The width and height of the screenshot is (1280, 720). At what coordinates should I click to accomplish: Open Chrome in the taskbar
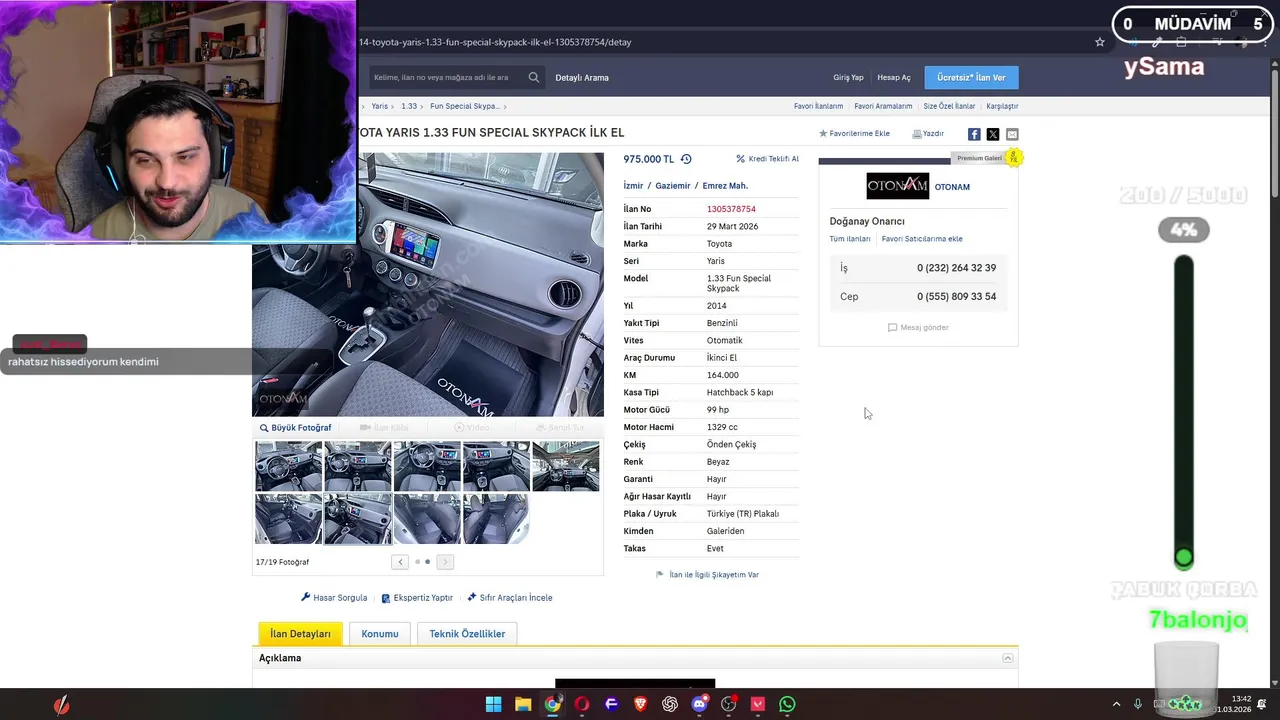[552, 704]
